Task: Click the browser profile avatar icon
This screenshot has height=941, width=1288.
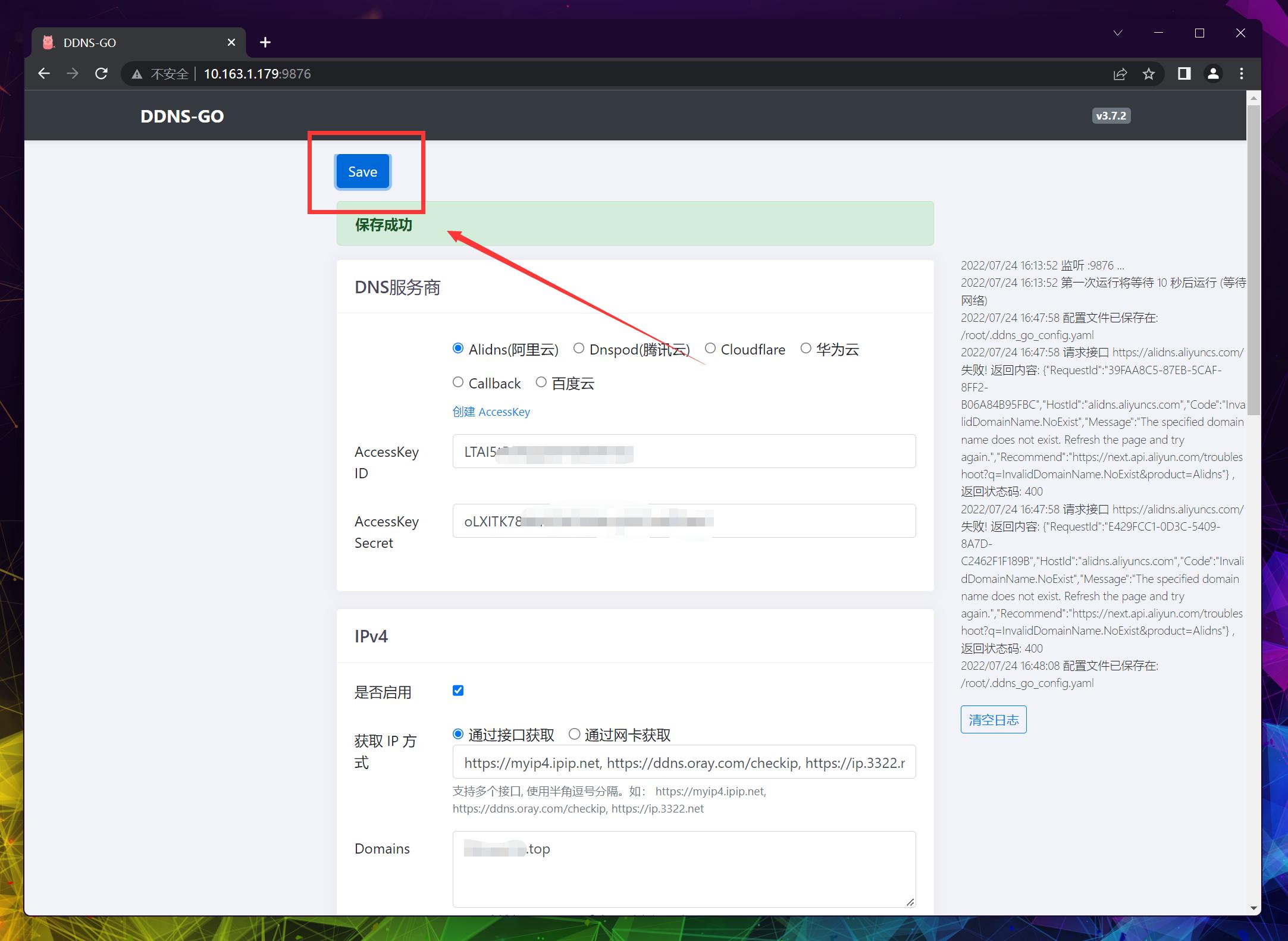Action: tap(1213, 73)
